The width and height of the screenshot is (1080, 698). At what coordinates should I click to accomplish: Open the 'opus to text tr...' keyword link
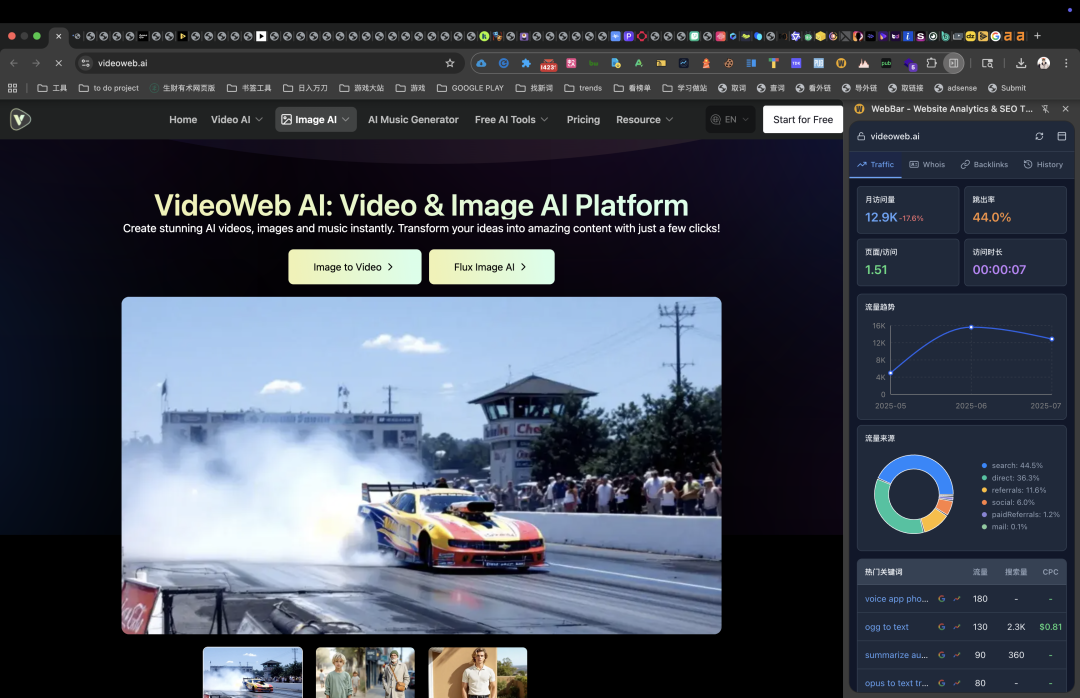click(897, 684)
